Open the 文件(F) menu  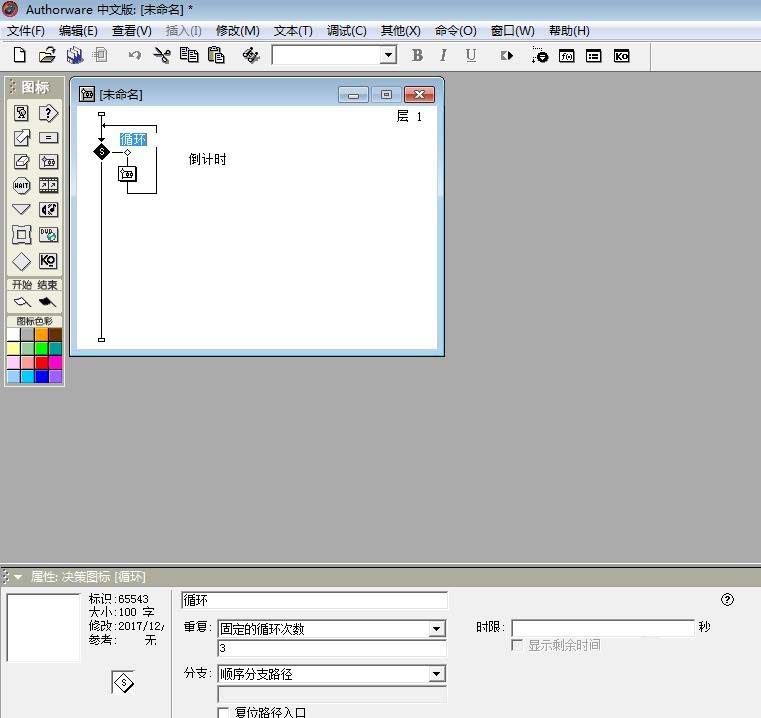click(26, 31)
